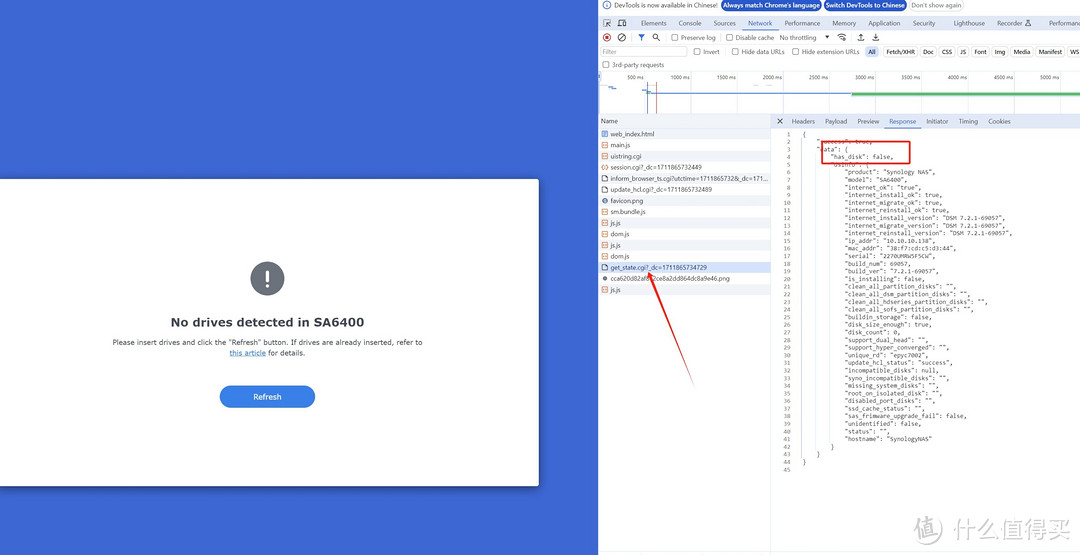The height and width of the screenshot is (555, 1080).
Task: Toggle the device toolbar icon
Action: click(622, 23)
